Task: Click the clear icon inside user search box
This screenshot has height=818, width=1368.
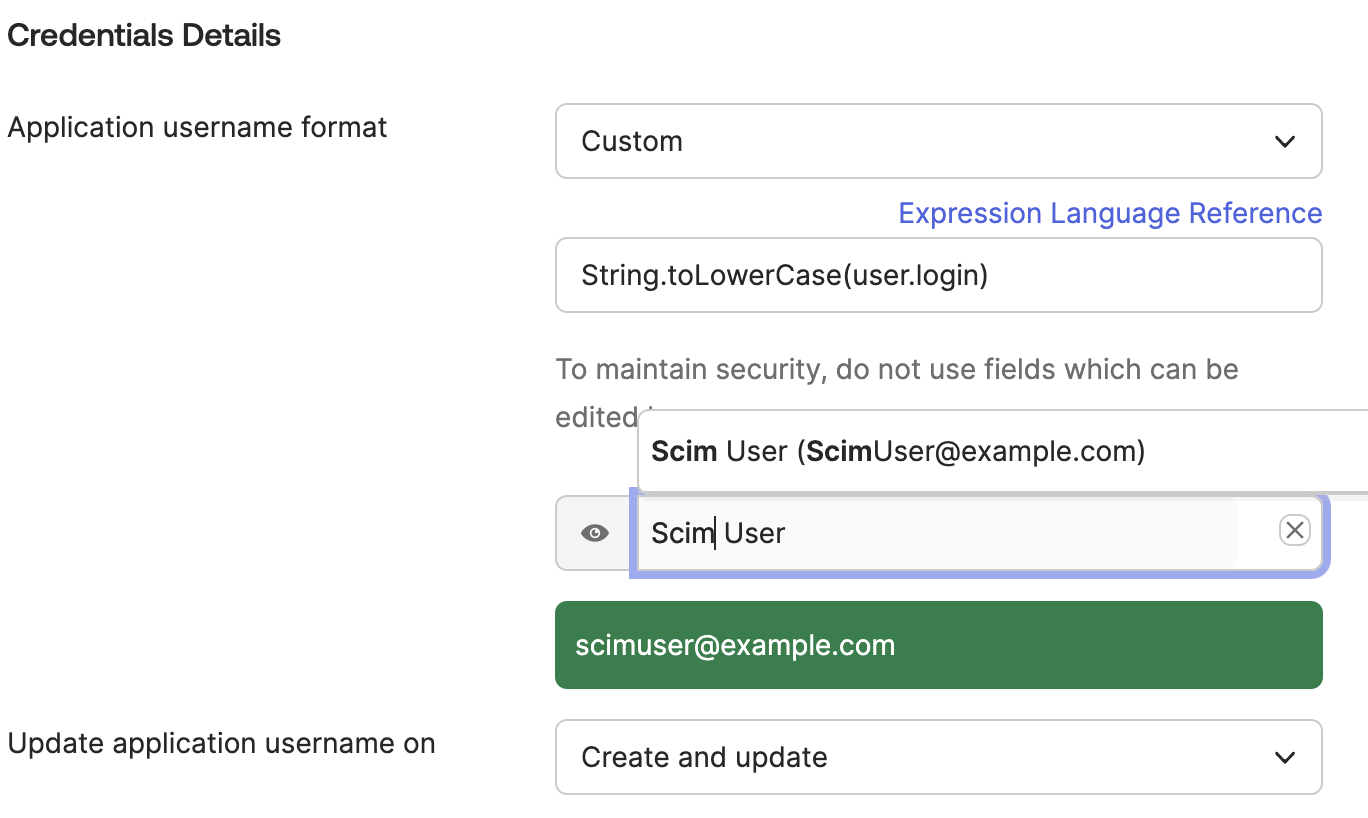Action: pos(1294,530)
